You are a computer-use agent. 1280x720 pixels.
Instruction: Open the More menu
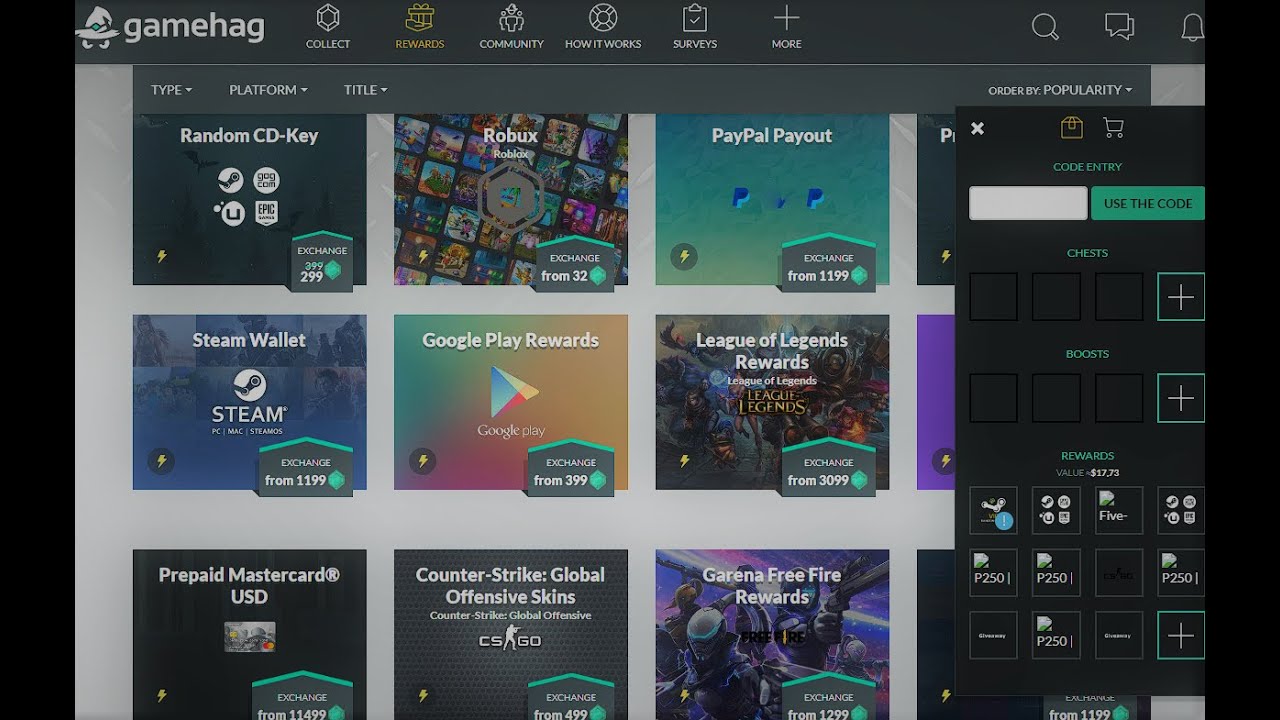786,27
